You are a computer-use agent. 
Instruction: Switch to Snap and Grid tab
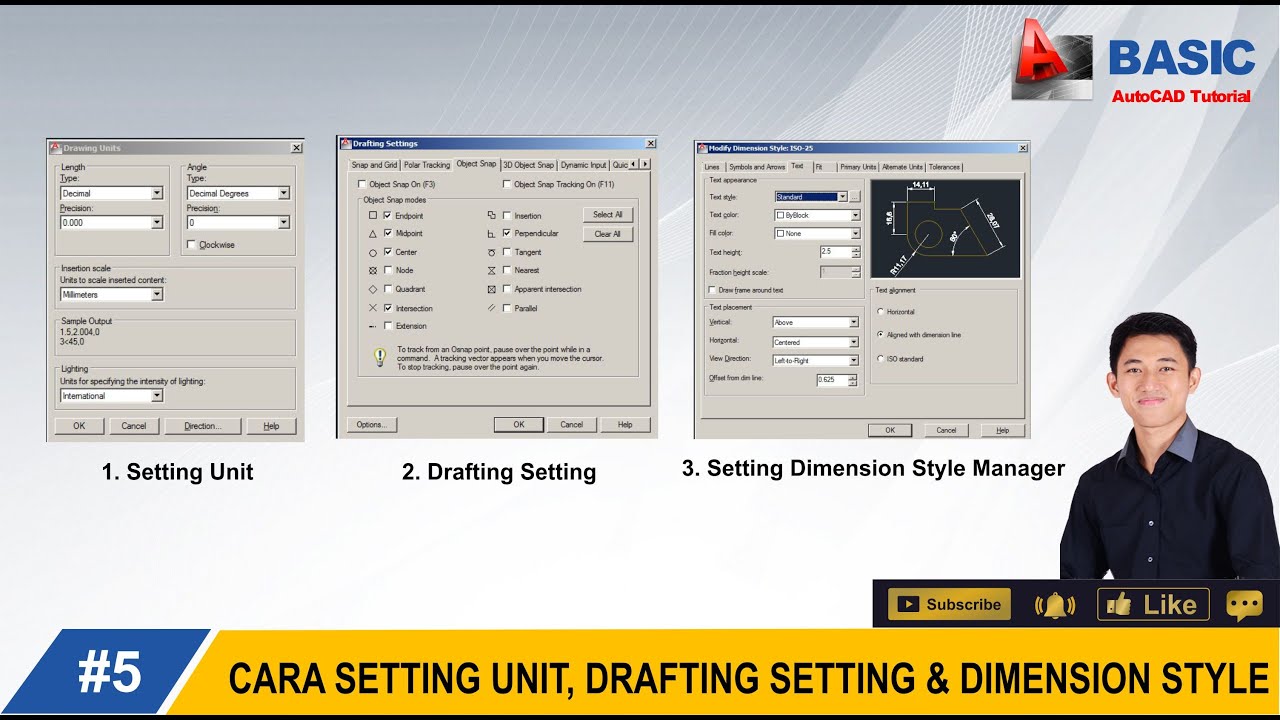[374, 165]
